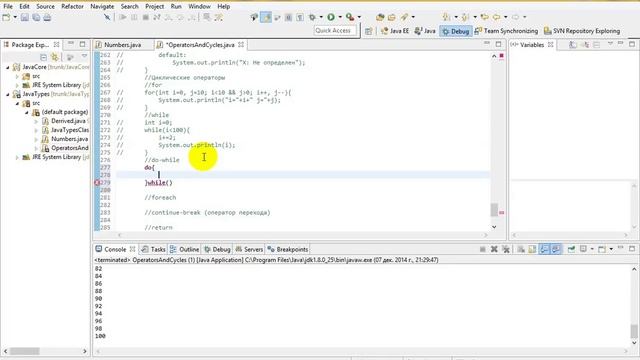Open the Refactor menu
This screenshot has height=360, width=640.
pyautogui.click(x=72, y=7)
